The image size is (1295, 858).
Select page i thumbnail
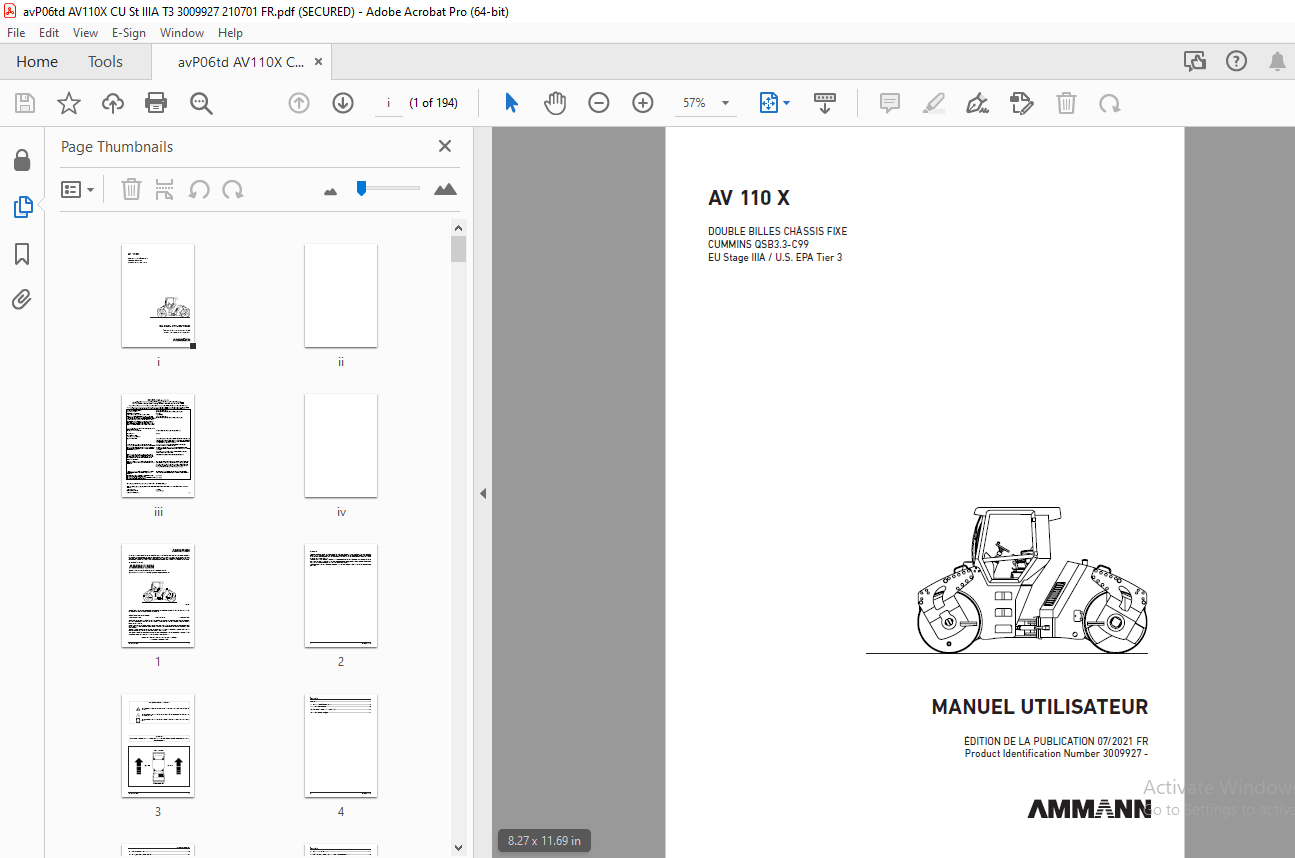click(158, 295)
